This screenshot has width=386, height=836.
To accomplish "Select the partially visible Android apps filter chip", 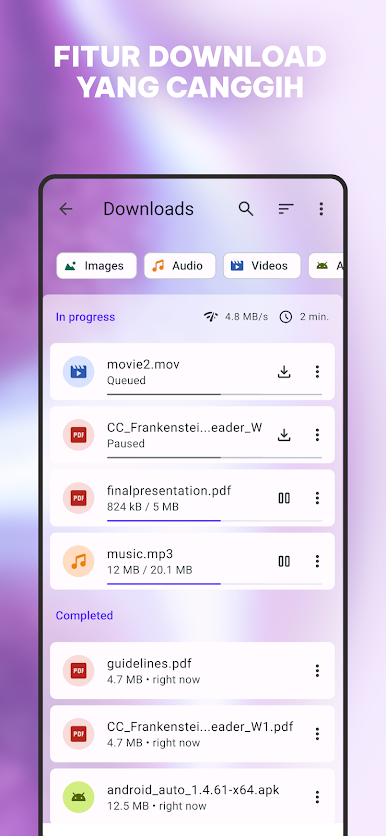I will (x=326, y=266).
